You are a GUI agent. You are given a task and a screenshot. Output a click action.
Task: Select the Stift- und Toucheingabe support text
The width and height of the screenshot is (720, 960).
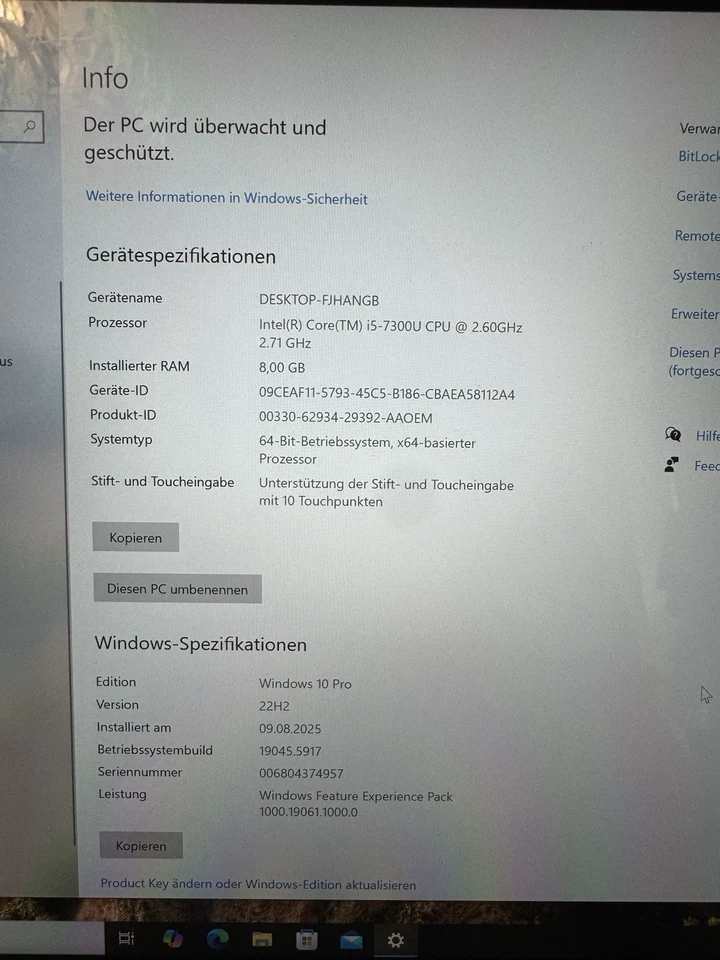[x=386, y=492]
